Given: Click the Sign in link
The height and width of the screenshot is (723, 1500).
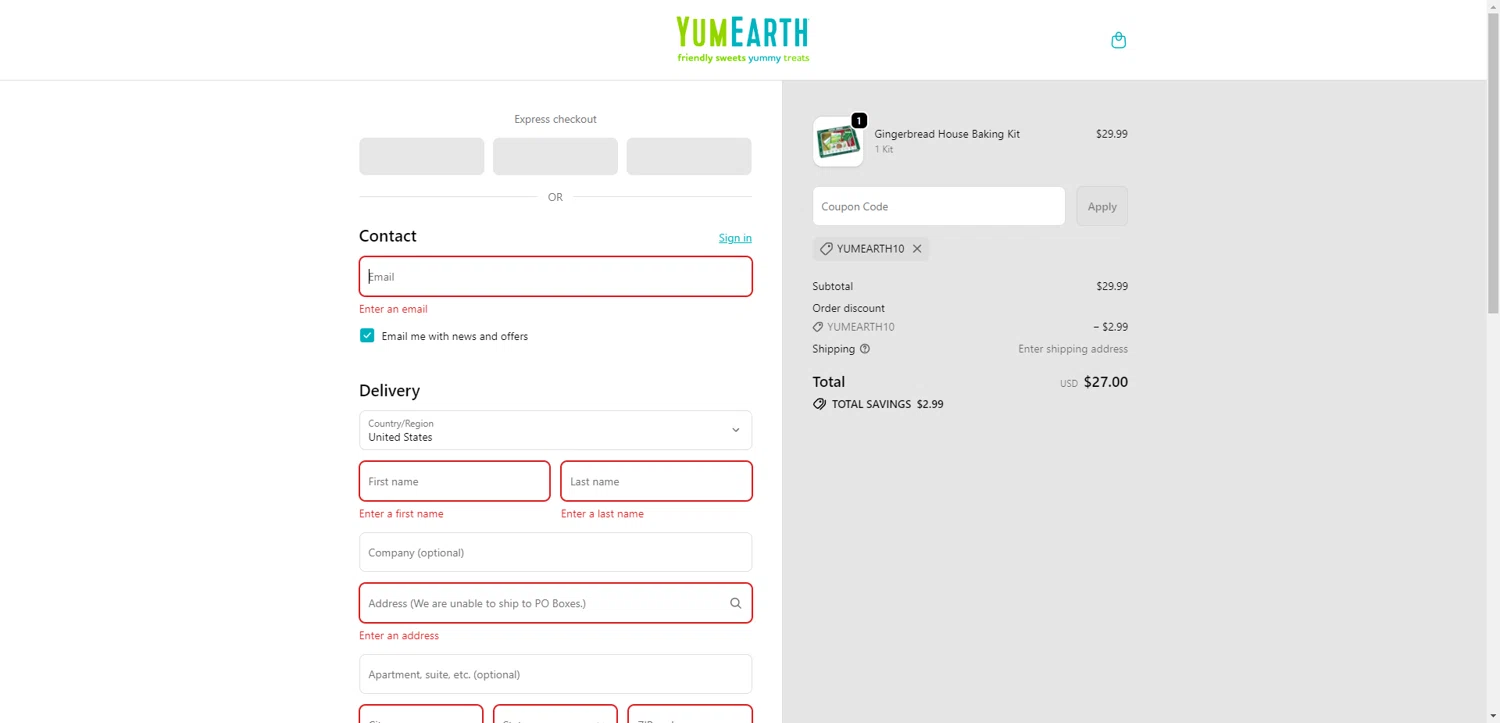Looking at the screenshot, I should click(735, 238).
